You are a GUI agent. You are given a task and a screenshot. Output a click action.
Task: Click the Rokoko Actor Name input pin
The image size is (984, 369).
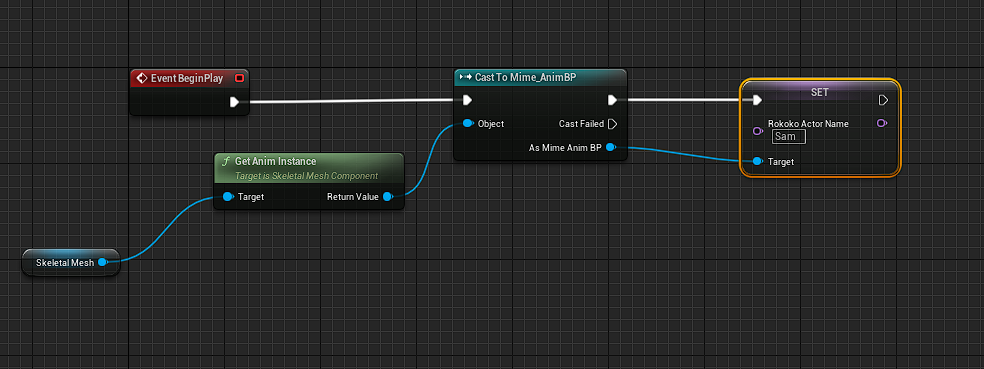click(x=757, y=131)
